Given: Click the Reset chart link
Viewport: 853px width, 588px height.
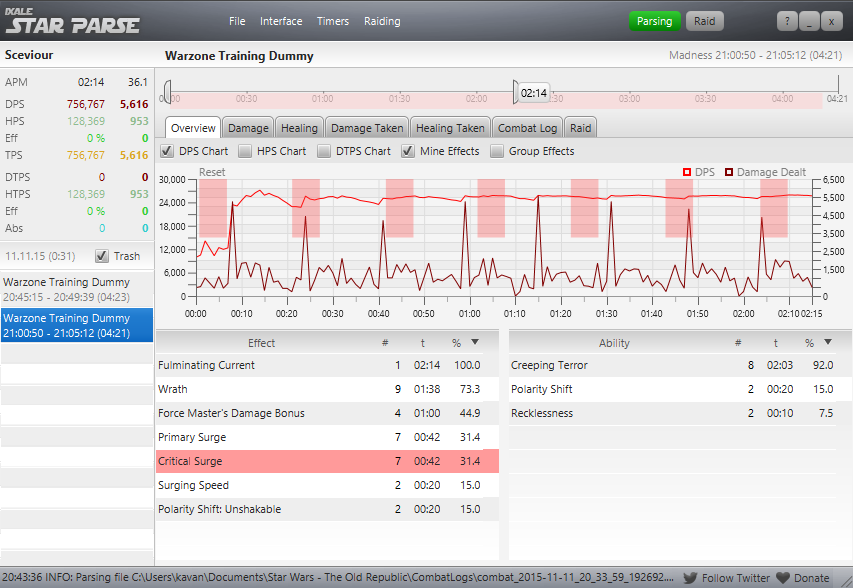Looking at the screenshot, I should click(x=212, y=172).
